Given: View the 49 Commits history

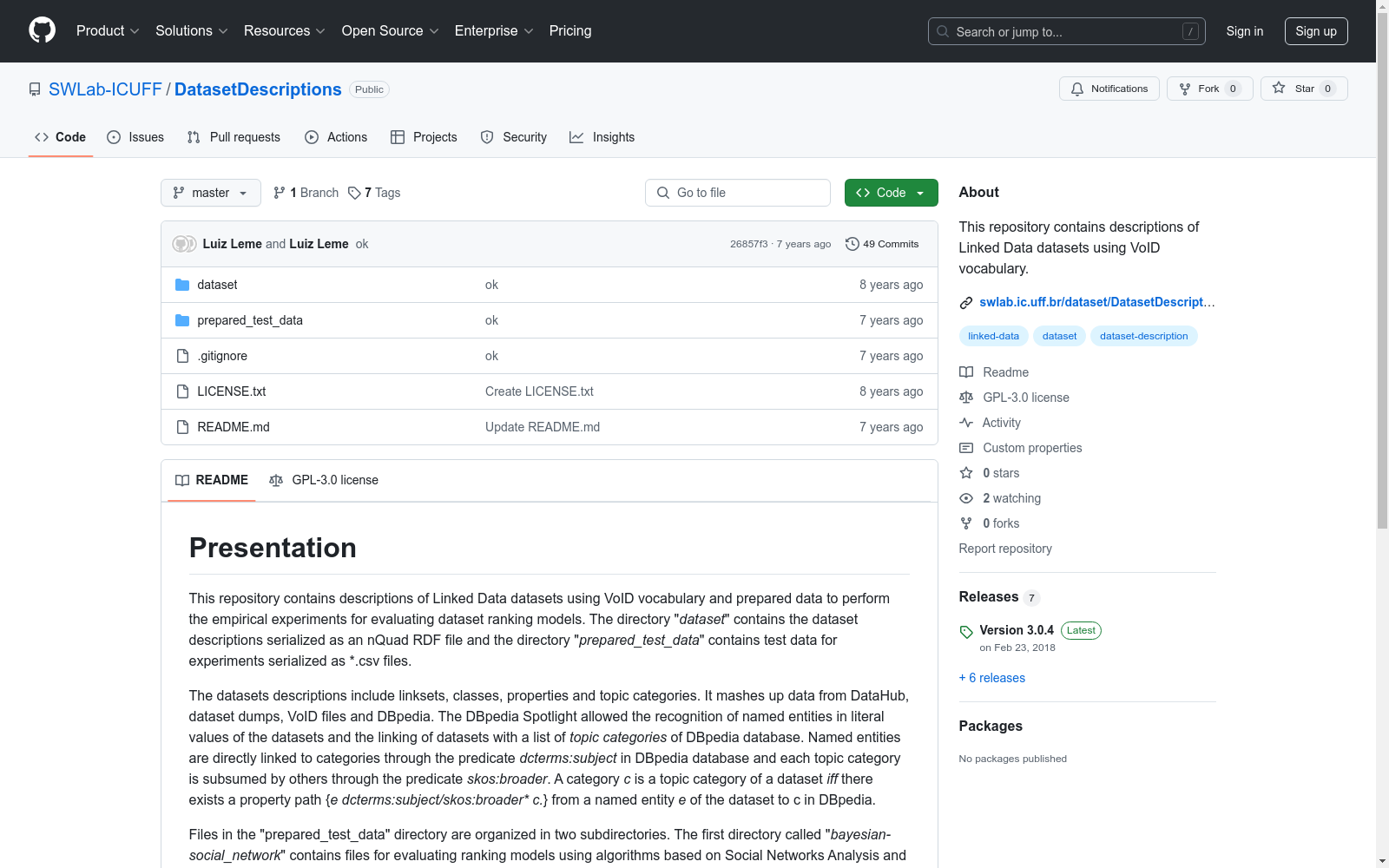Looking at the screenshot, I should tap(882, 244).
